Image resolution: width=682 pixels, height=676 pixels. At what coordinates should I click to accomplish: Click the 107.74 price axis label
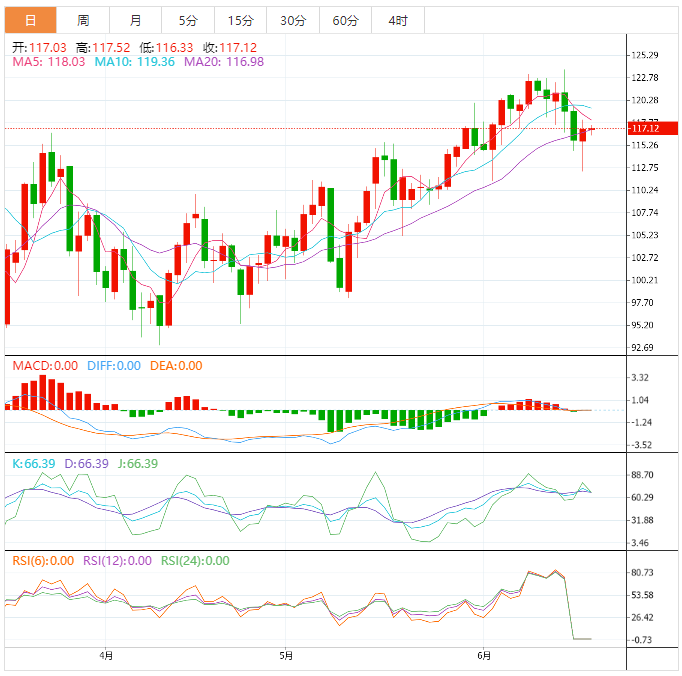[645, 213]
